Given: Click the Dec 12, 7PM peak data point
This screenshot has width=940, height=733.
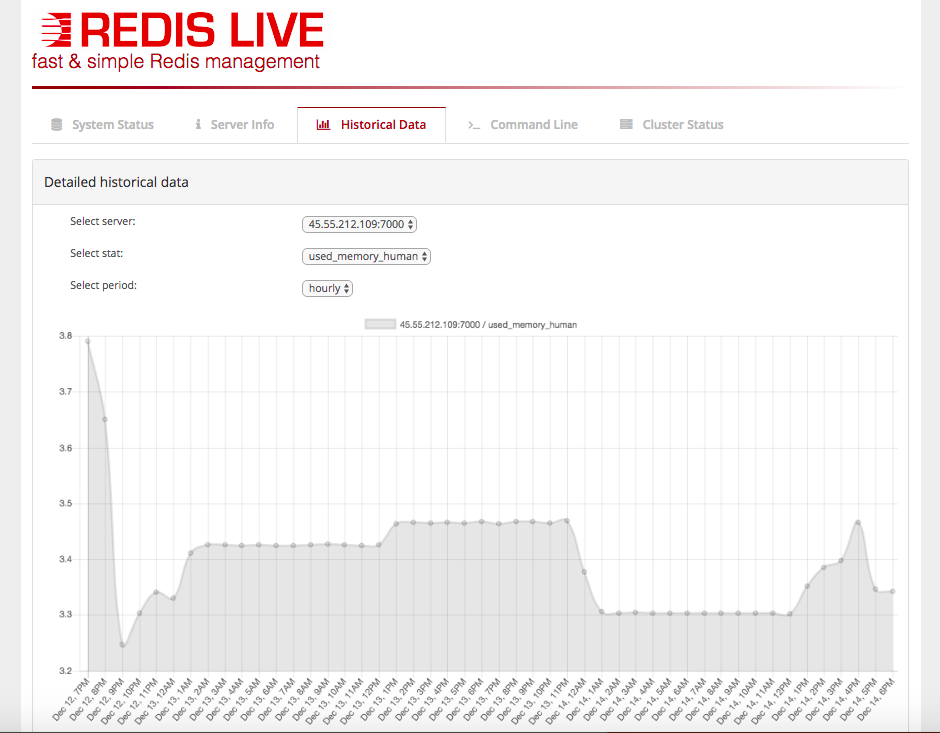Looking at the screenshot, I should pos(88,342).
